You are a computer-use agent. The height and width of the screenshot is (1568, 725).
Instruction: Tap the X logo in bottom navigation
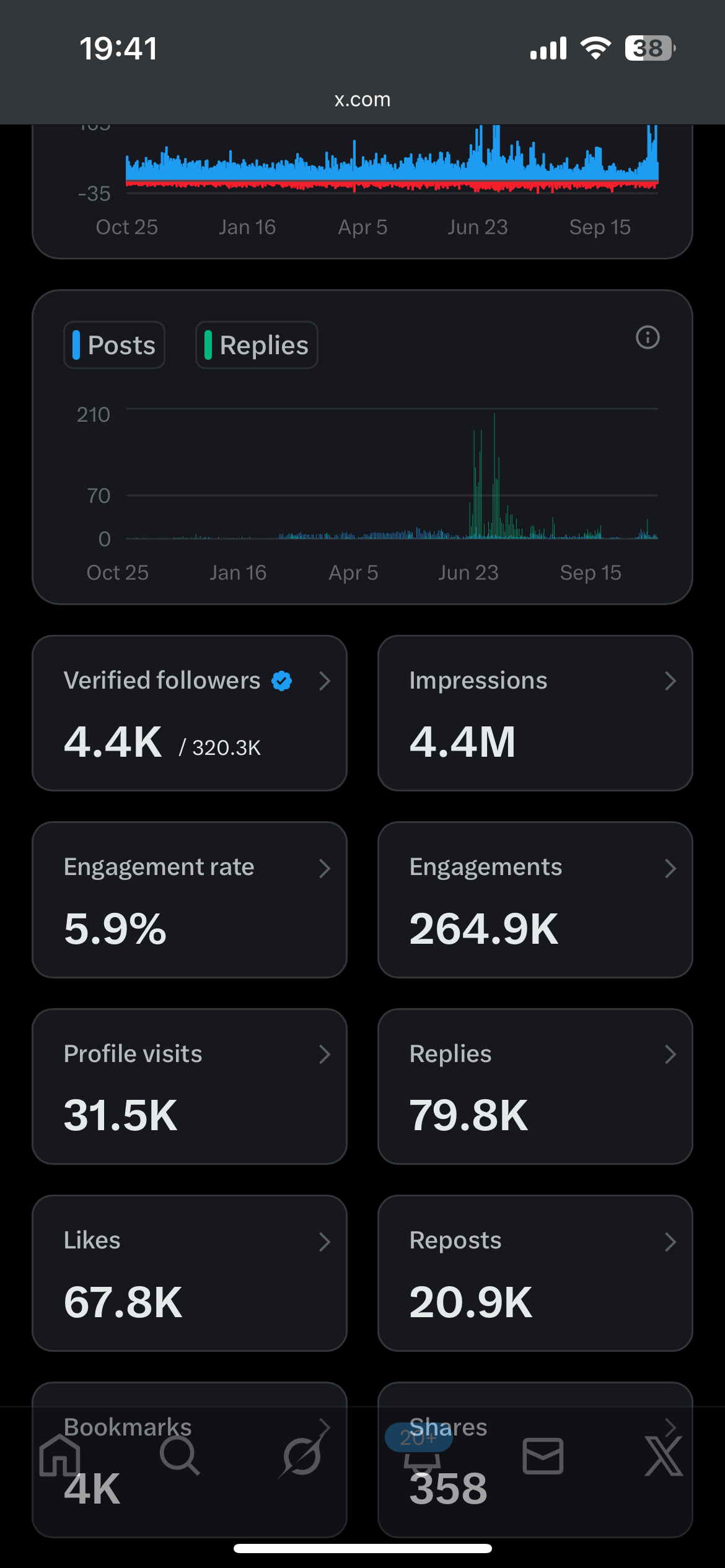click(x=664, y=1457)
